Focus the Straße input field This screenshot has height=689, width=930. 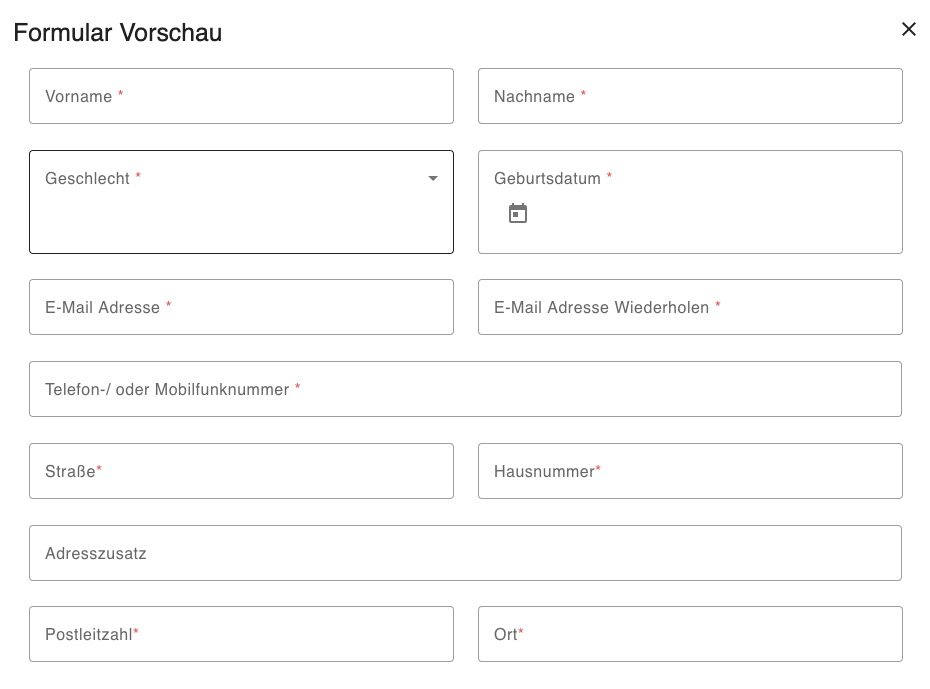(241, 471)
